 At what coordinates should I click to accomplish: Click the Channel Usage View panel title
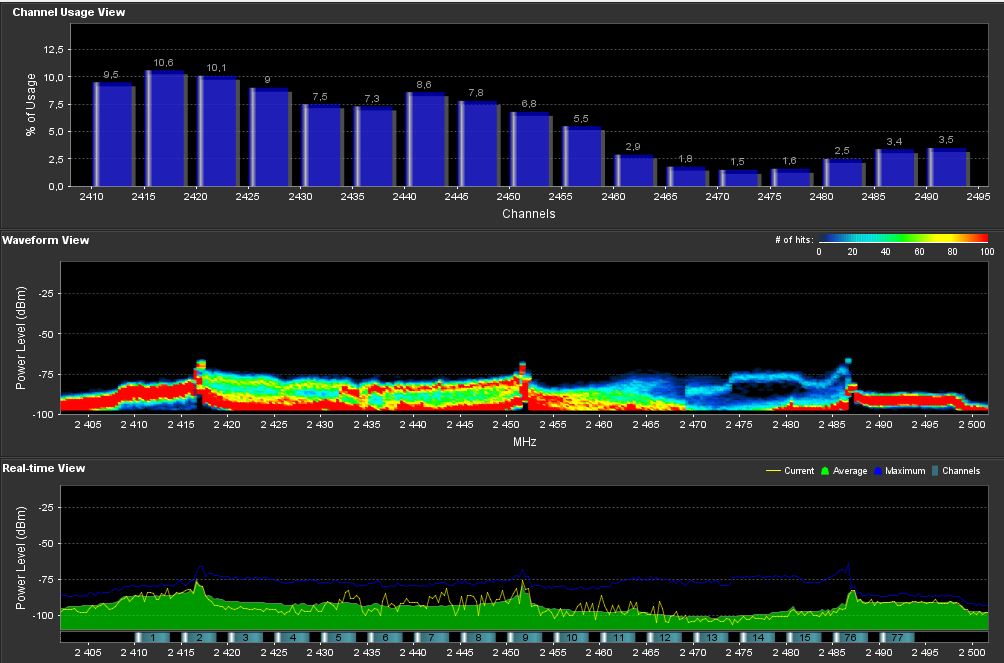(x=69, y=12)
